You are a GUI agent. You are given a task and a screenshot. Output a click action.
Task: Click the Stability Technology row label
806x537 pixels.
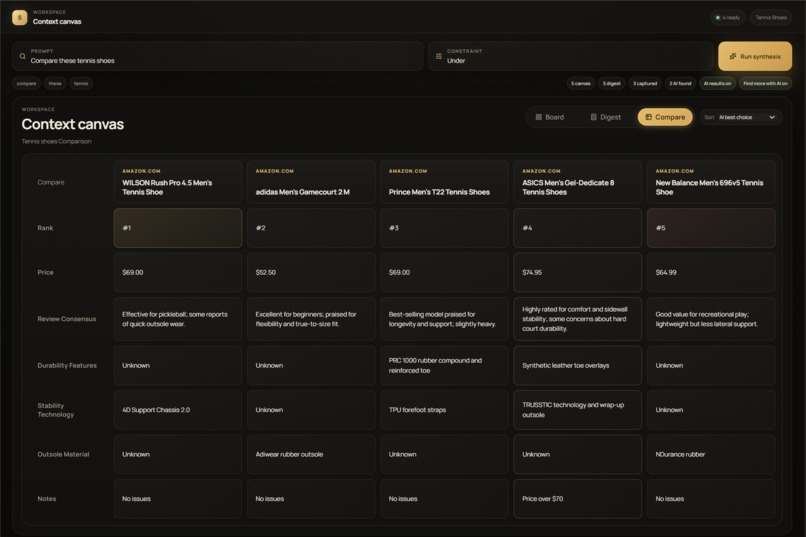click(56, 410)
